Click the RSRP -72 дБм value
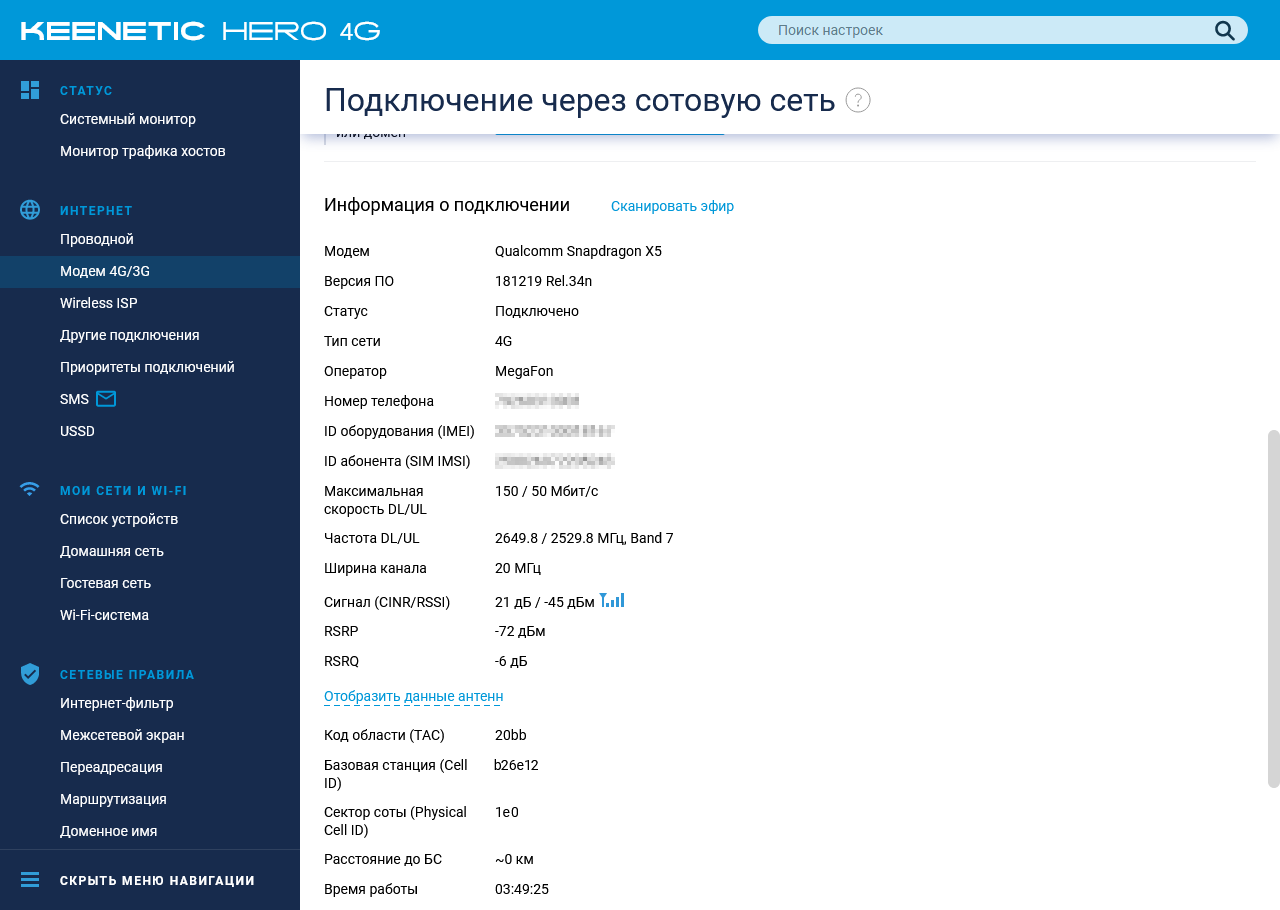Screen dimensions: 1280x910 tap(520, 631)
